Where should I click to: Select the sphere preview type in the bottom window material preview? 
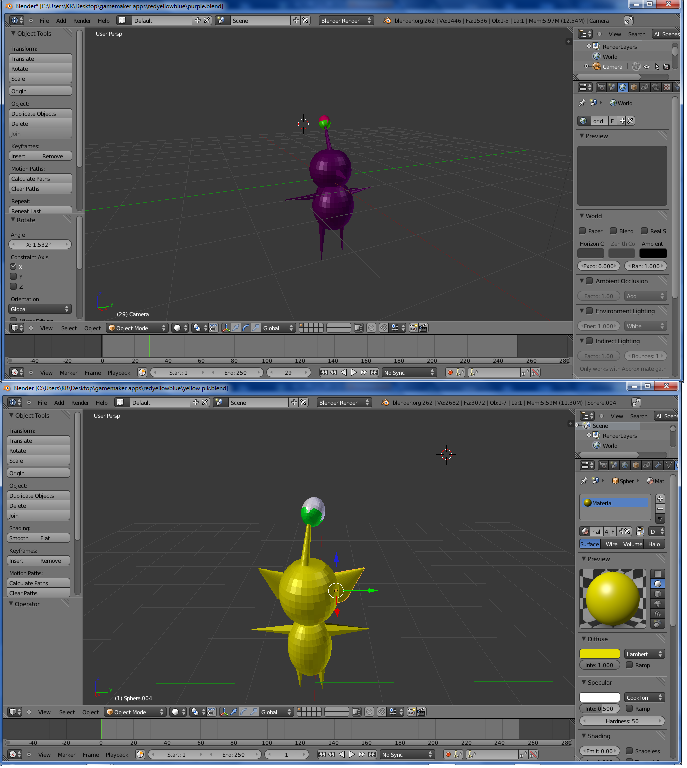click(x=657, y=584)
